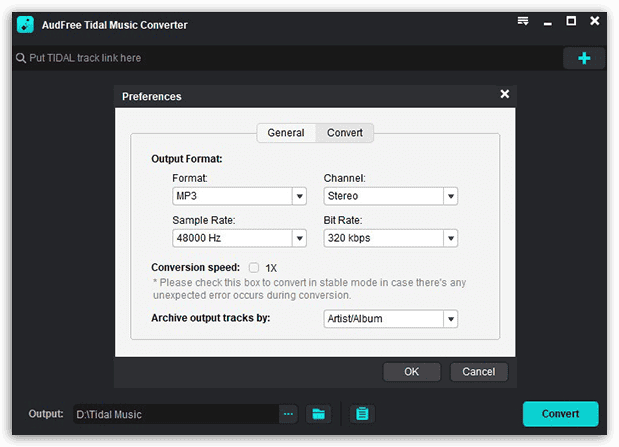The image size is (619, 447).
Task: Click the search magnifier icon
Action: (x=21, y=58)
